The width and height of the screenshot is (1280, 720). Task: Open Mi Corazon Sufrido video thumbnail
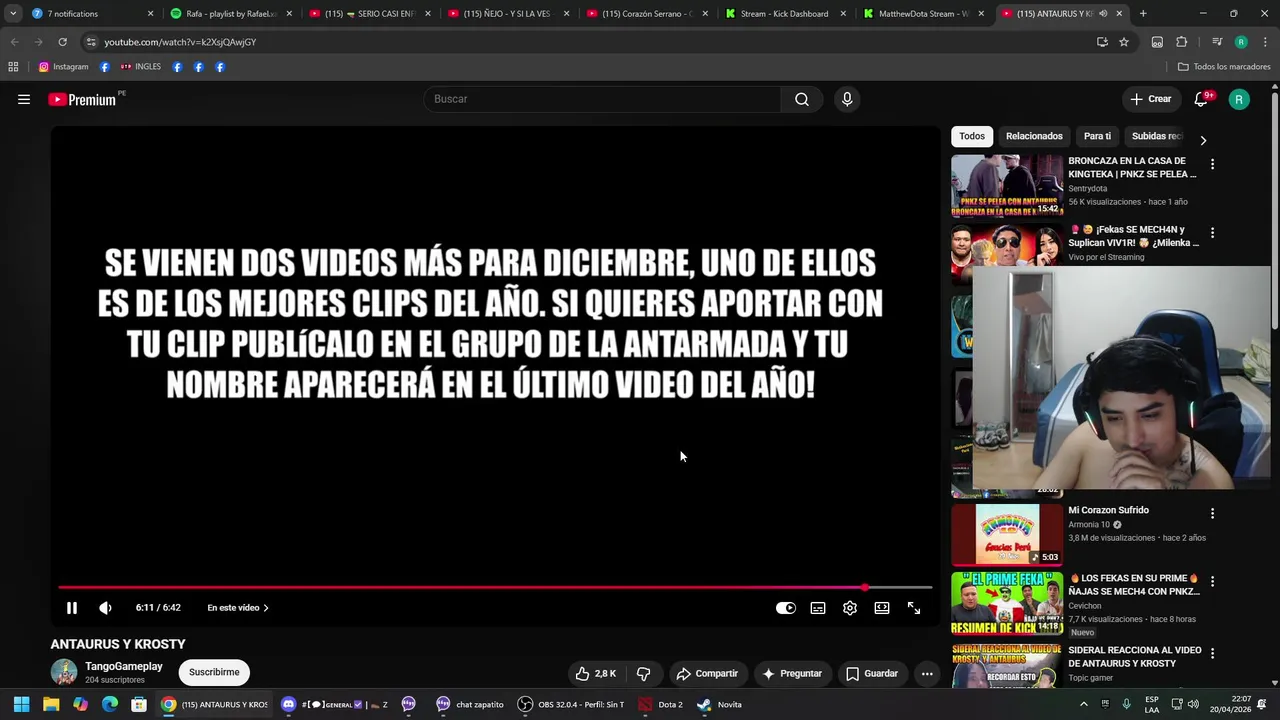click(x=1007, y=535)
